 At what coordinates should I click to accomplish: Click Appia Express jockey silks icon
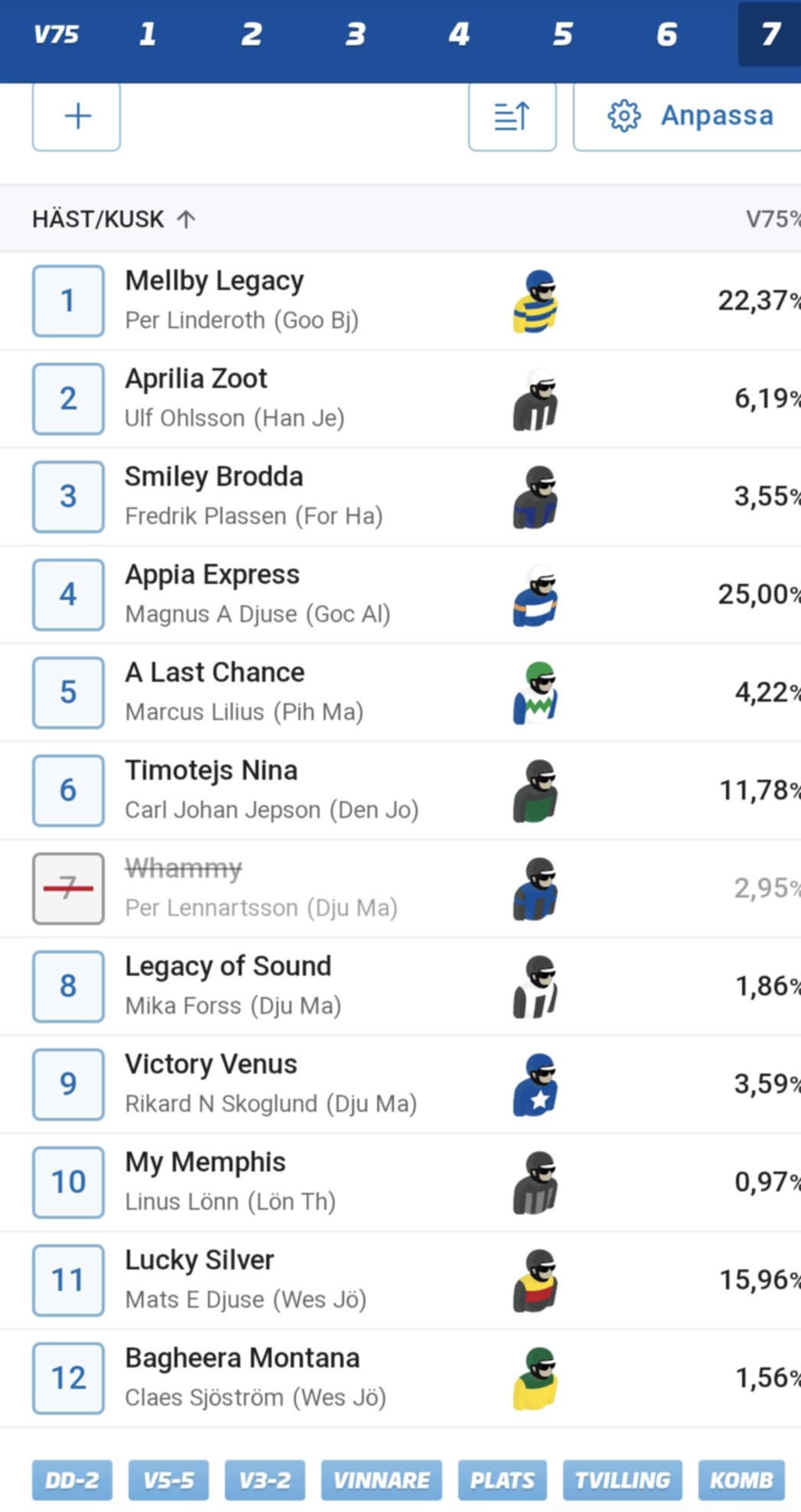536,595
